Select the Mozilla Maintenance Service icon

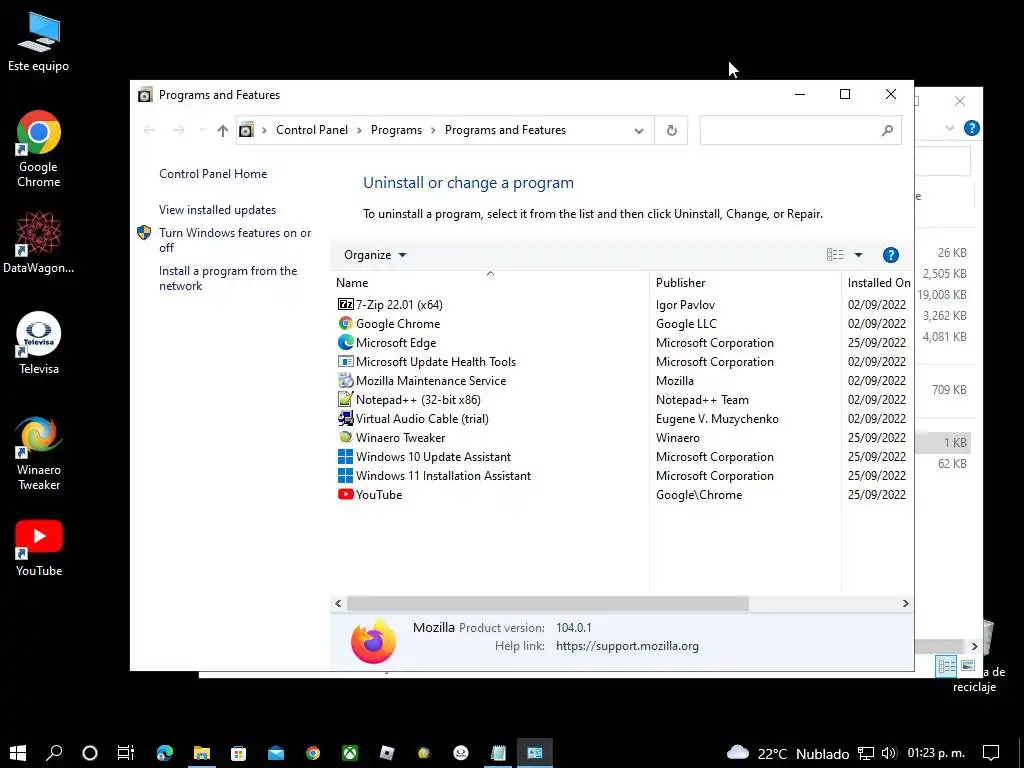tap(345, 380)
